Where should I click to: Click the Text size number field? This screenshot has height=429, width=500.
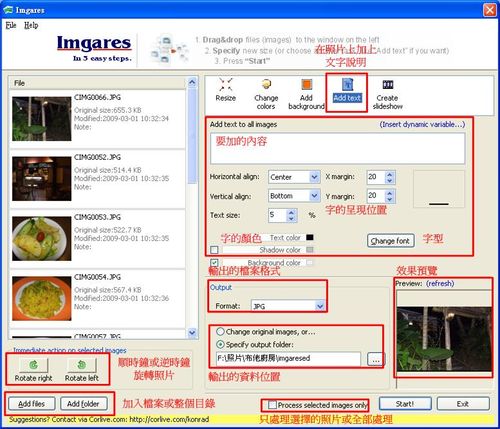pyautogui.click(x=277, y=215)
